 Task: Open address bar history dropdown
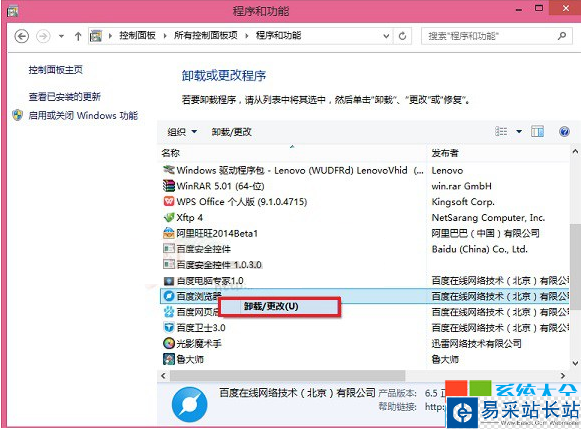[x=386, y=36]
